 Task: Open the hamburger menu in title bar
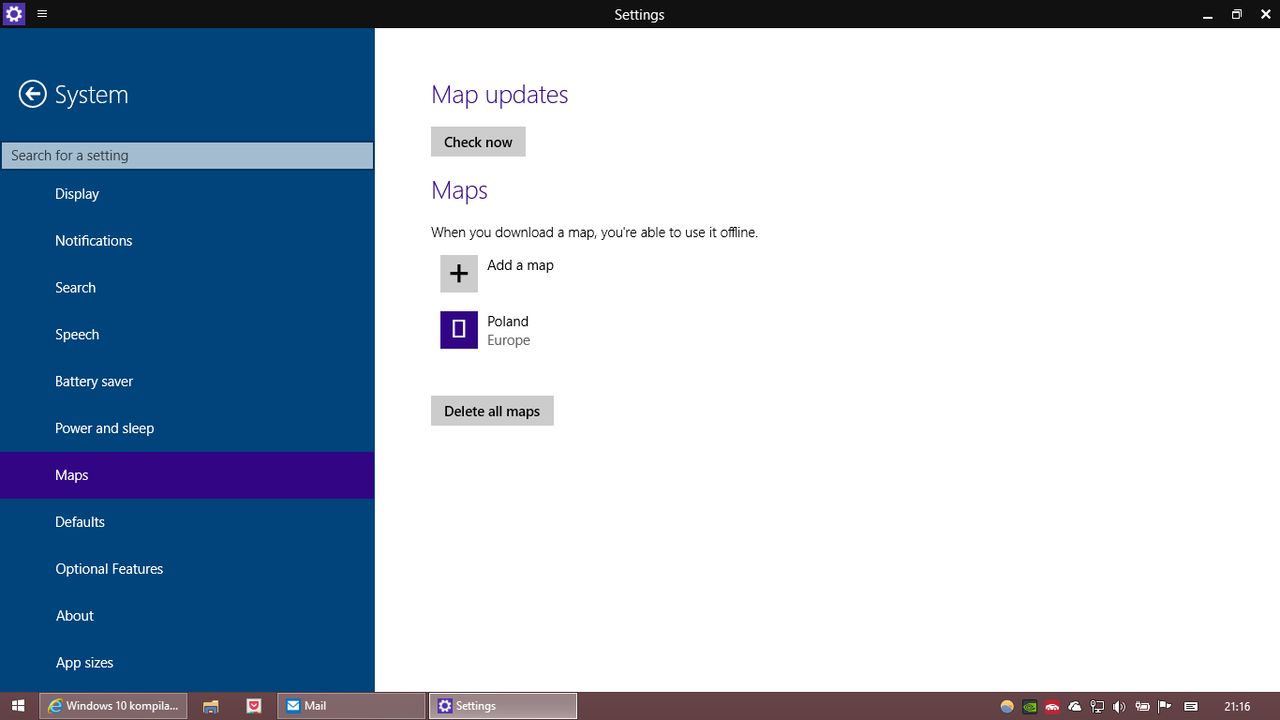point(42,14)
